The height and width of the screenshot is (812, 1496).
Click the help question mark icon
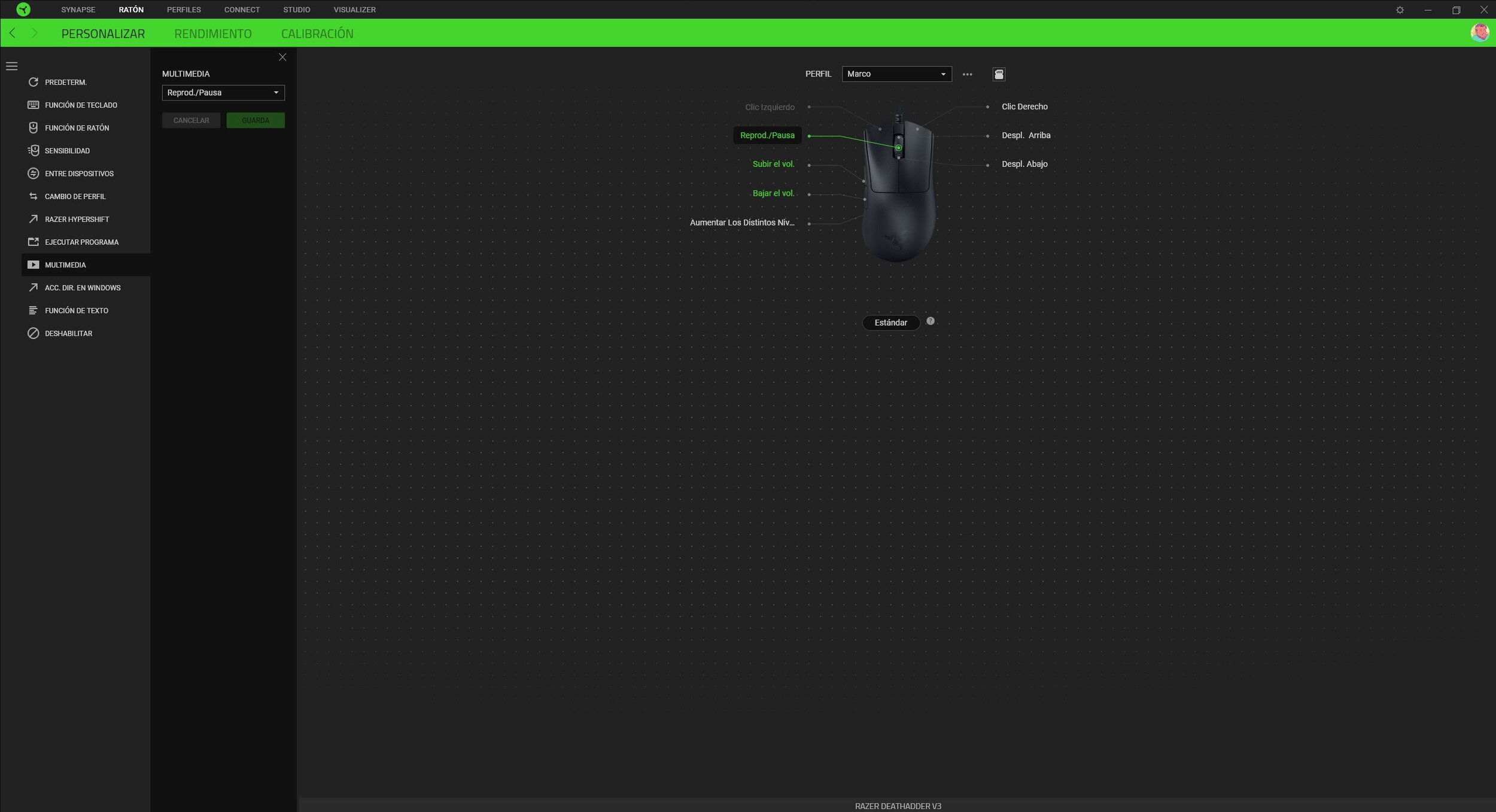pos(930,321)
